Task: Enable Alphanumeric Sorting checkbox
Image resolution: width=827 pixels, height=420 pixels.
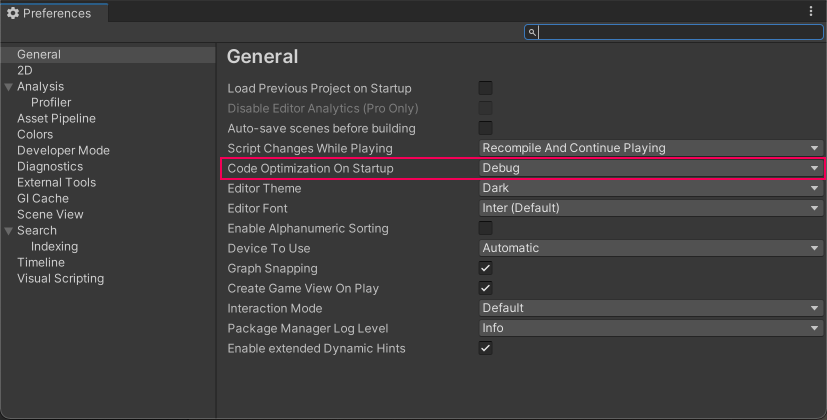Action: (x=486, y=228)
